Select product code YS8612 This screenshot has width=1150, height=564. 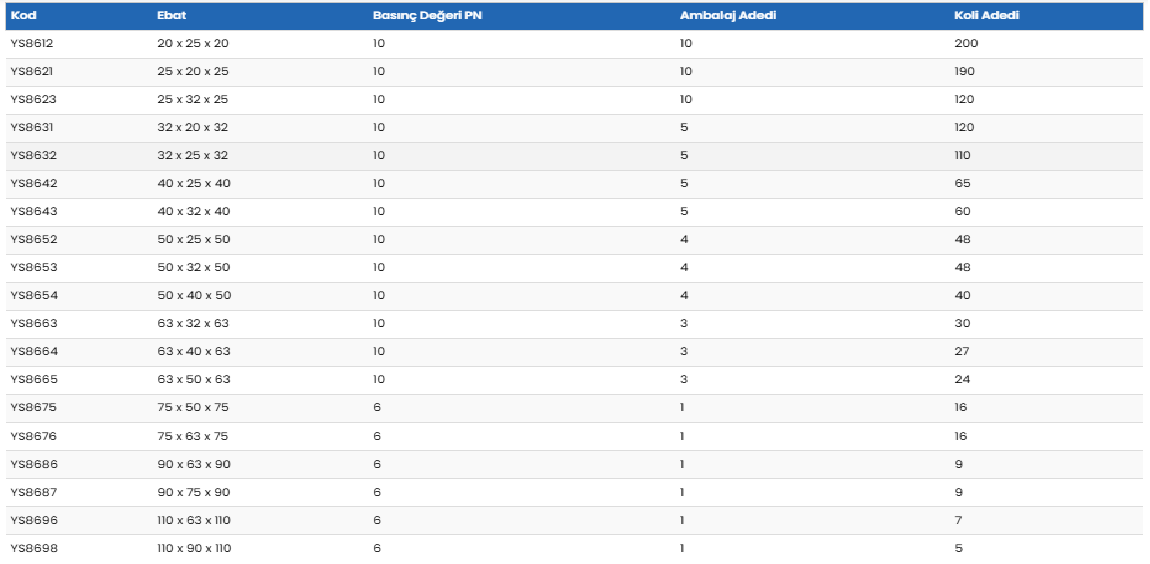[33, 44]
